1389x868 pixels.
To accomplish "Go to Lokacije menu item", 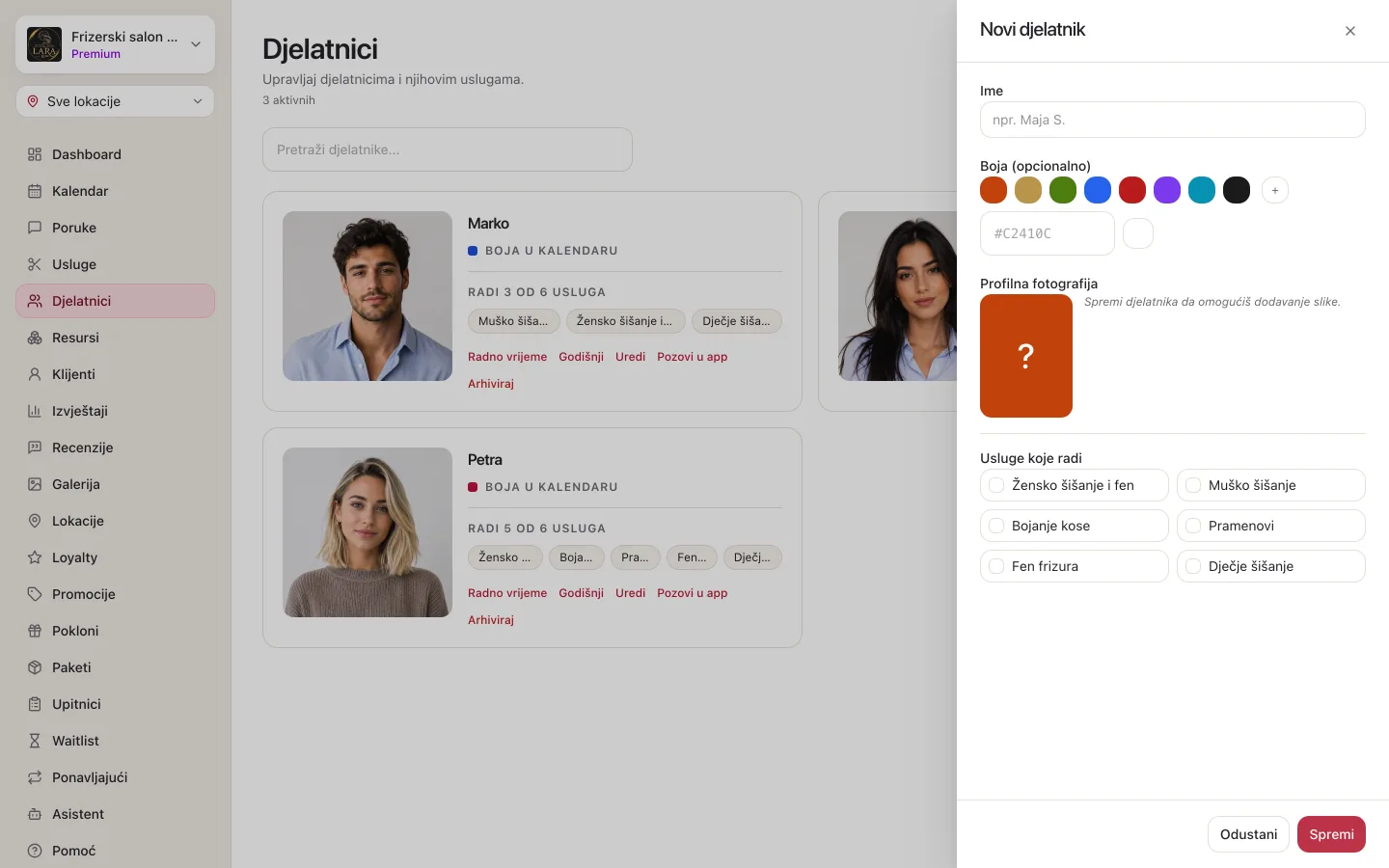I will [x=115, y=521].
